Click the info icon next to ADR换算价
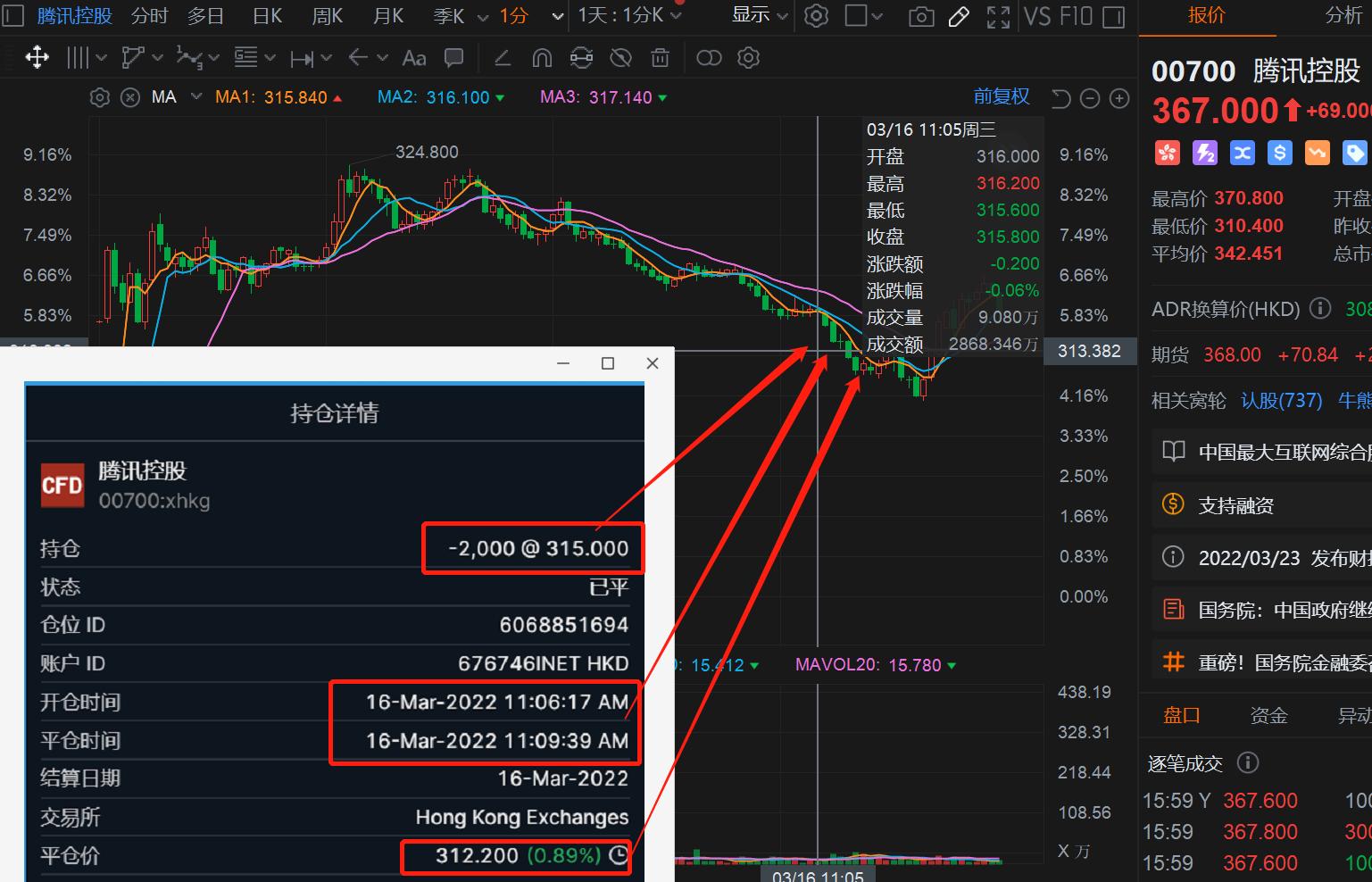The image size is (1372, 882). 1320,309
